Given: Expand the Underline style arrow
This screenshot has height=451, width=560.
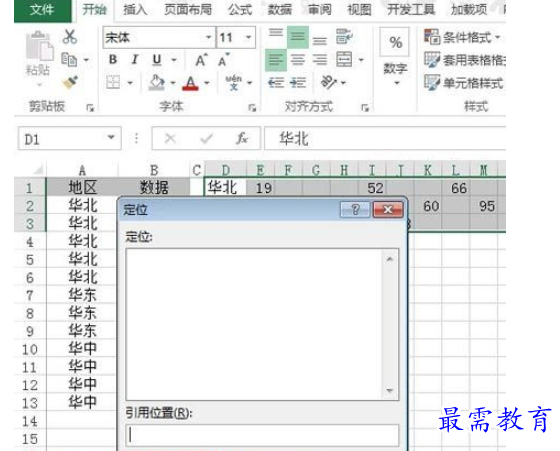Looking at the screenshot, I should point(174,60).
